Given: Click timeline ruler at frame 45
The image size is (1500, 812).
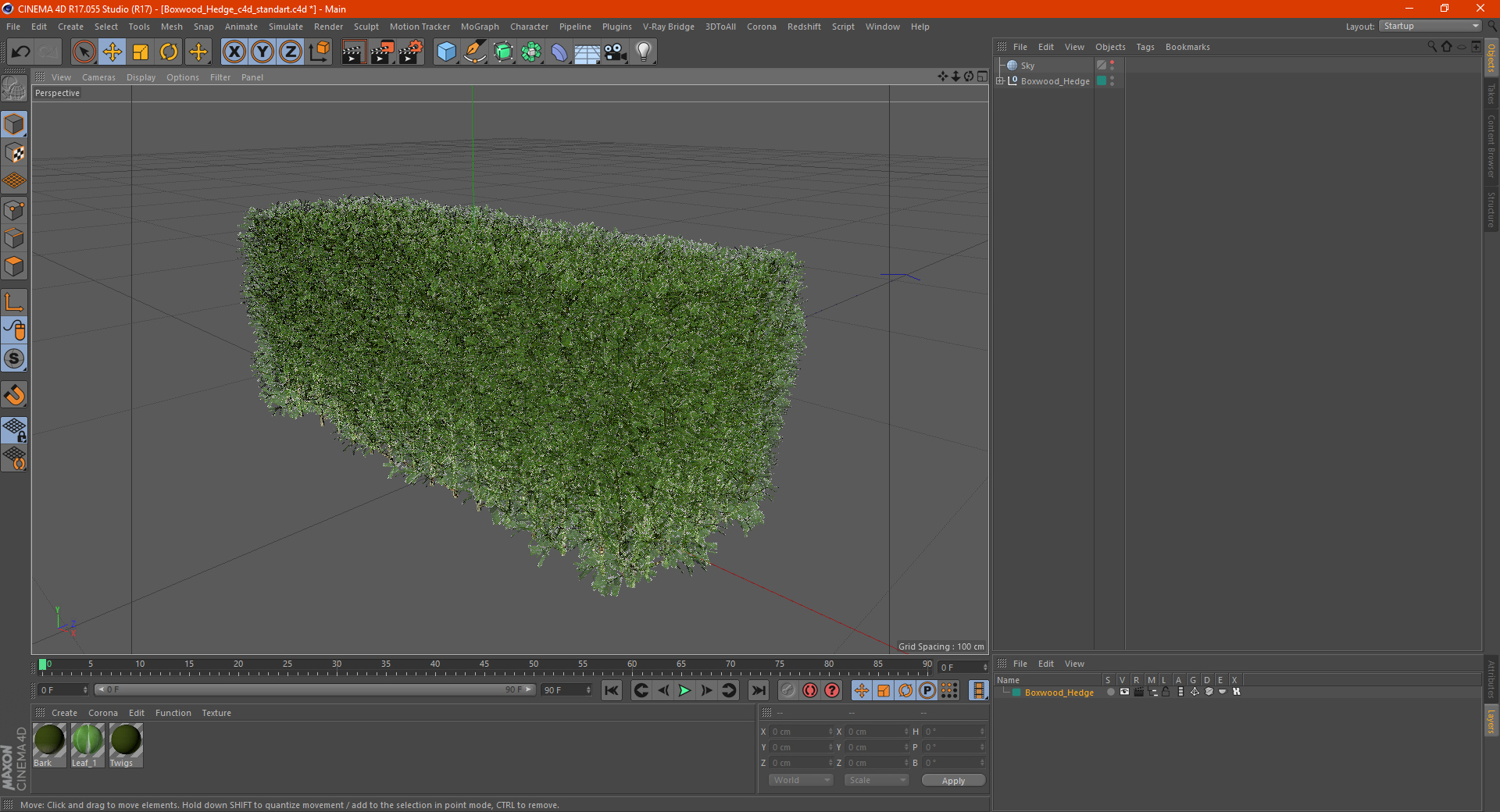Looking at the screenshot, I should tap(484, 667).
